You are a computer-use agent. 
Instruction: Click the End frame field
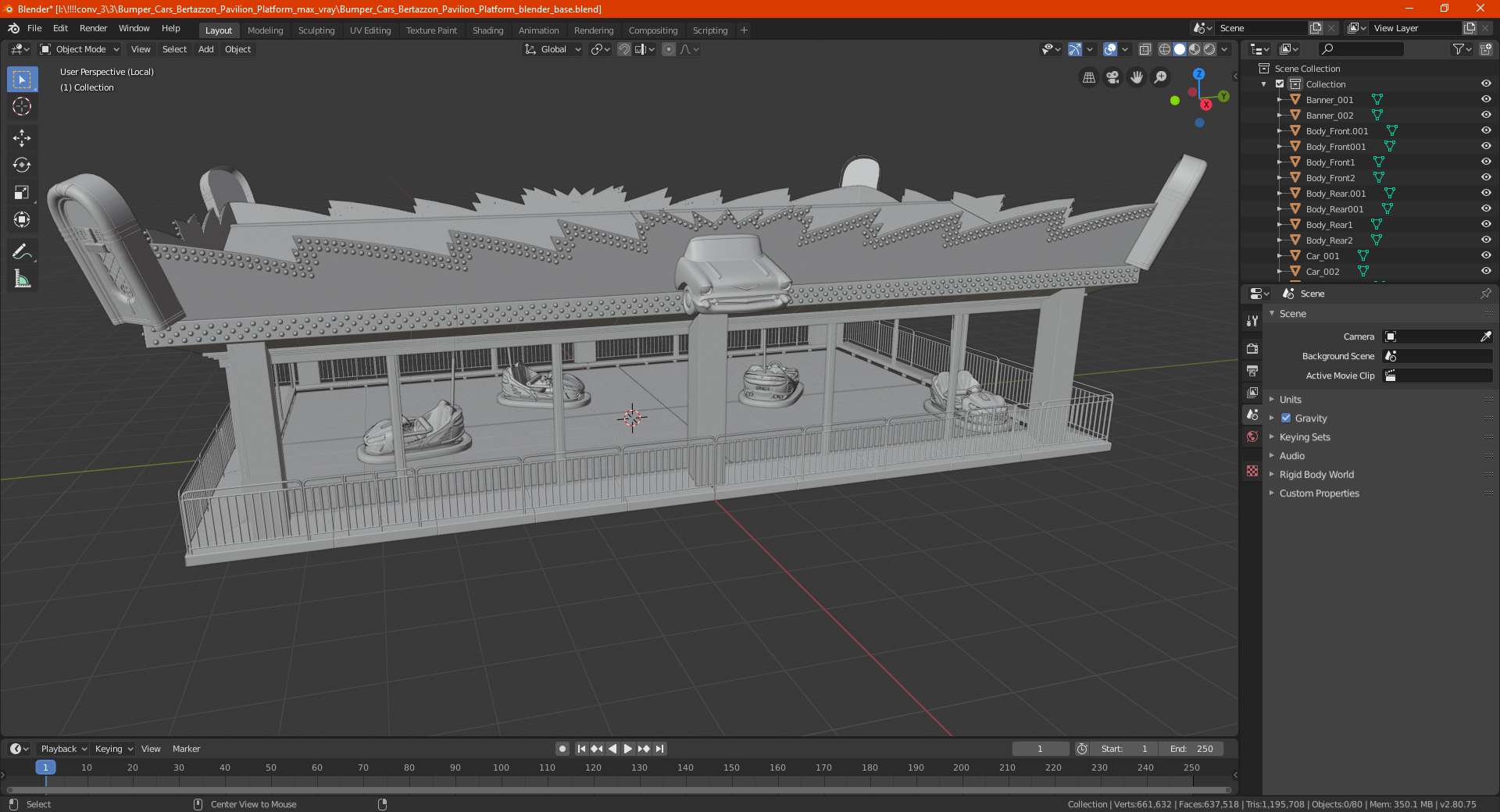click(x=1191, y=749)
